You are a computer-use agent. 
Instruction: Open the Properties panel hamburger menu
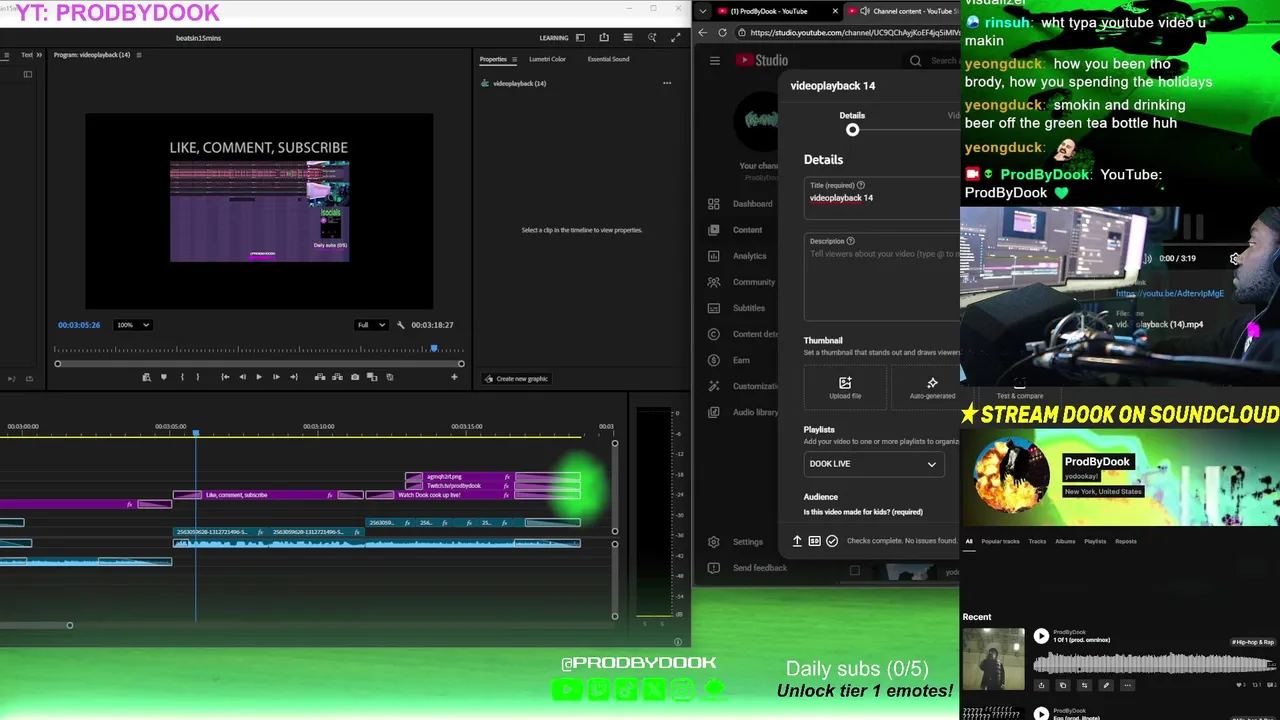515,59
